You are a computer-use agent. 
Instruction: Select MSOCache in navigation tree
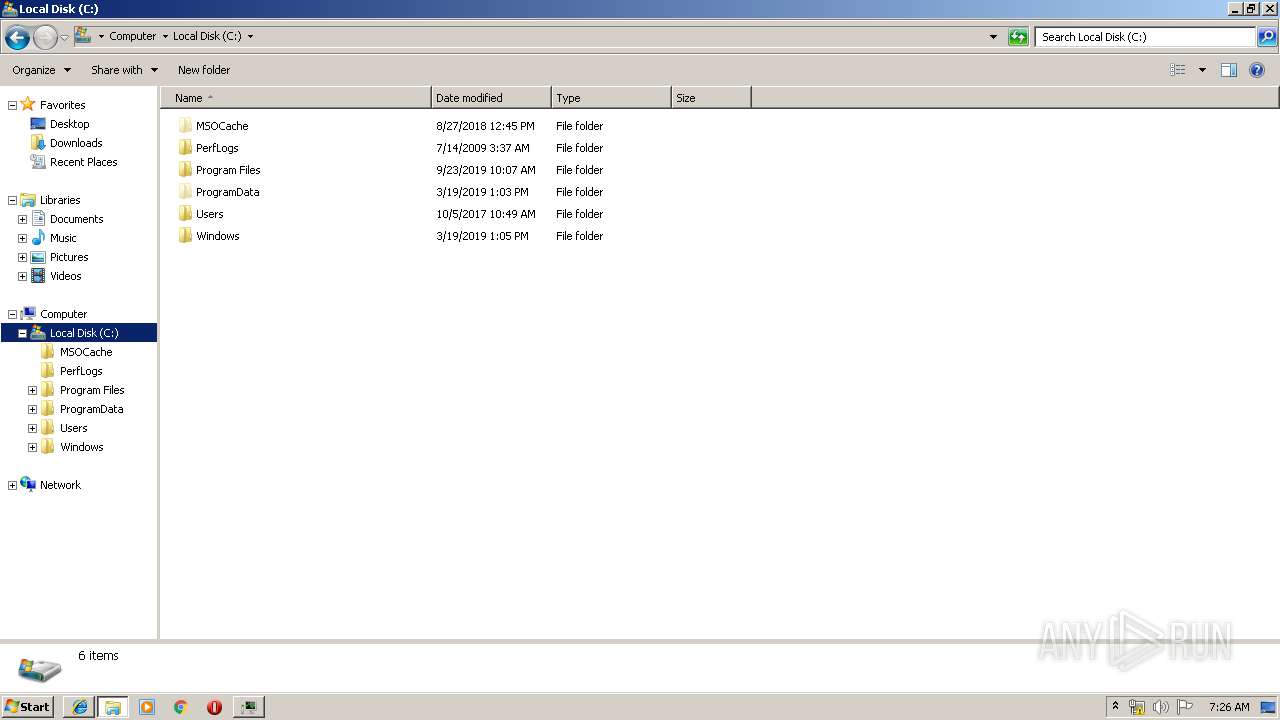click(85, 352)
